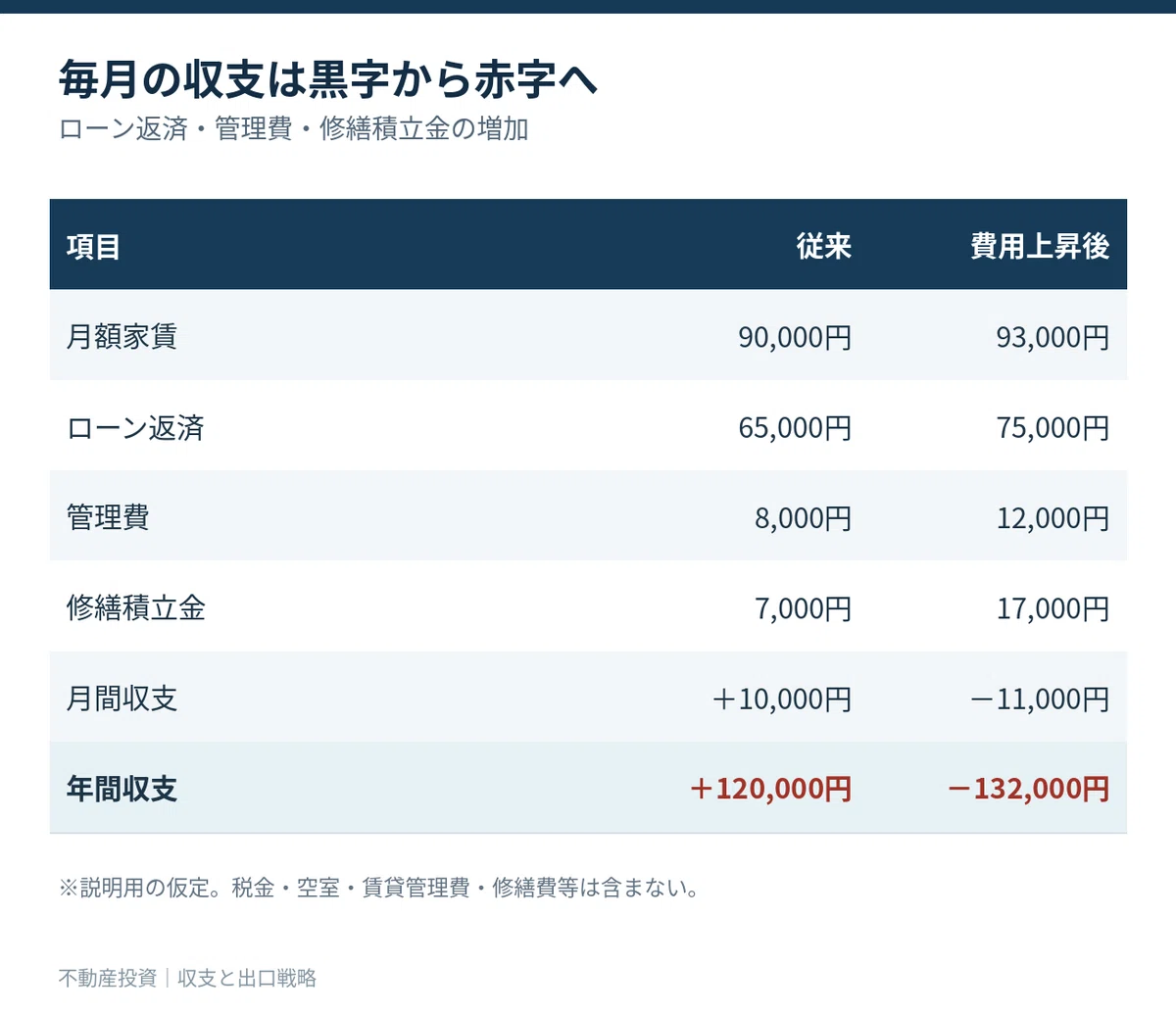The width and height of the screenshot is (1176, 1013).
Task: Select the 月額家賃 row label
Action: coord(122,337)
